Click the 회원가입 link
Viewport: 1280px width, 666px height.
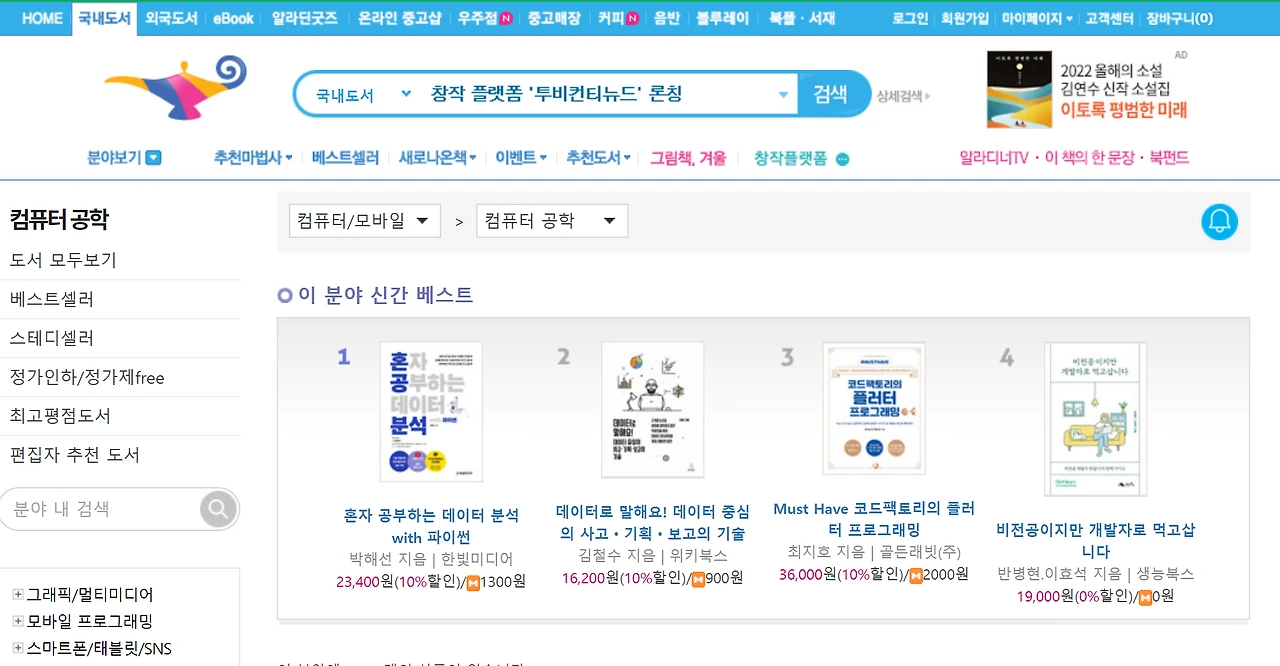click(965, 18)
